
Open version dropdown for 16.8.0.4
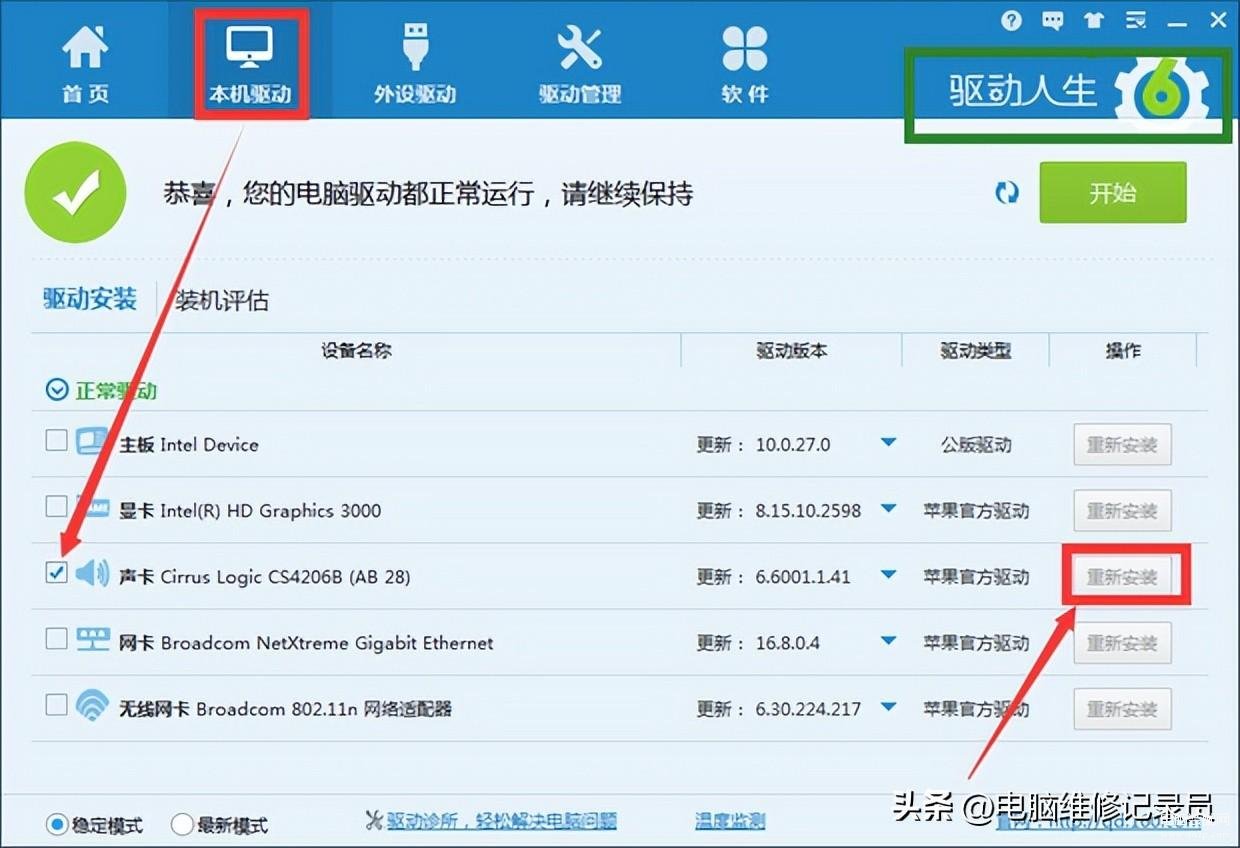[x=888, y=641]
